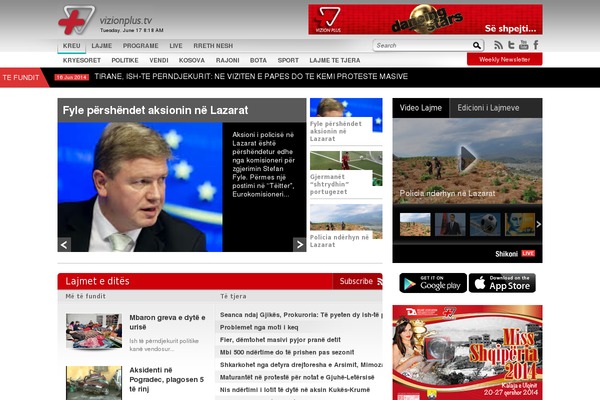Image resolution: width=600 pixels, height=400 pixels.
Task: Go to KOSOVA subsection
Action: 192,60
